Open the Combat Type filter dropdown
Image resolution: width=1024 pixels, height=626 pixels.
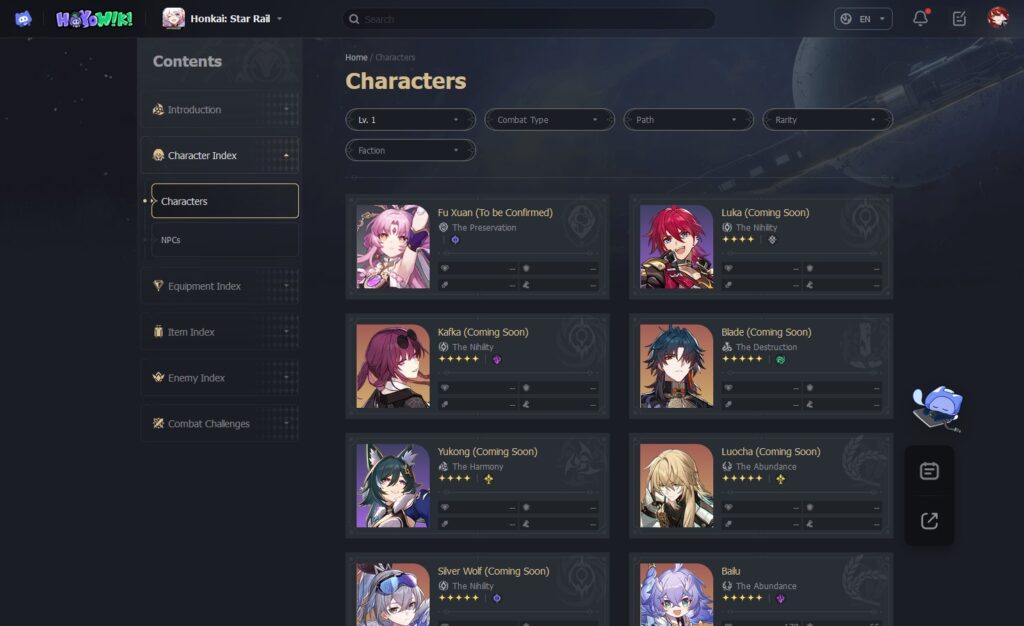coord(549,119)
